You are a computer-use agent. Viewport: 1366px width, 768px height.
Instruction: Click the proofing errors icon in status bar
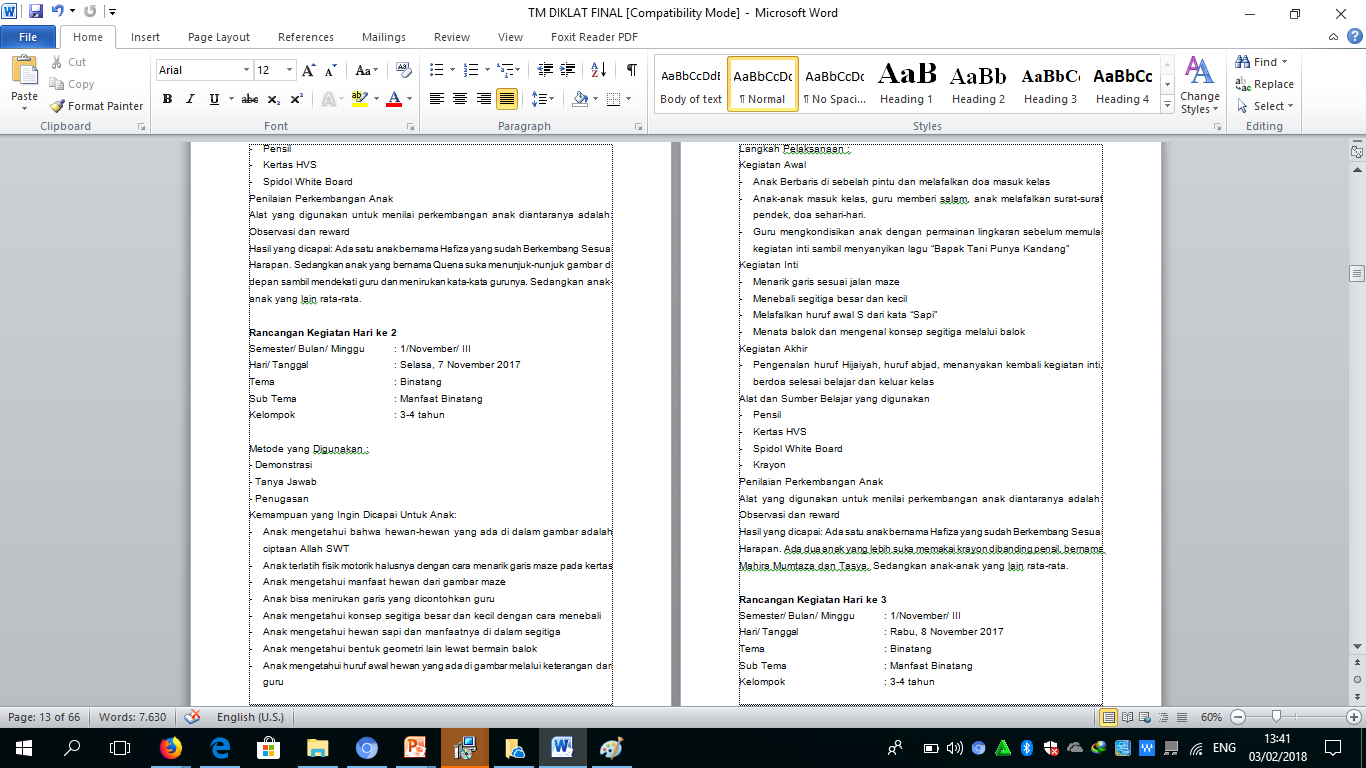click(x=192, y=717)
